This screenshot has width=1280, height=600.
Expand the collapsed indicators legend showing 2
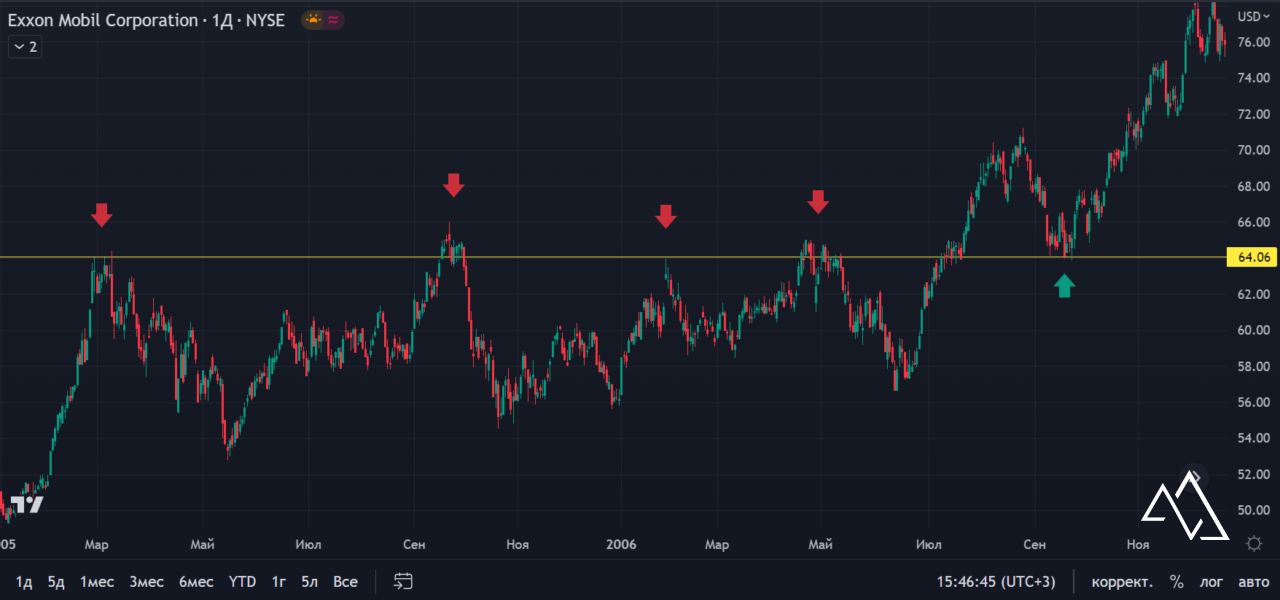coord(26,47)
